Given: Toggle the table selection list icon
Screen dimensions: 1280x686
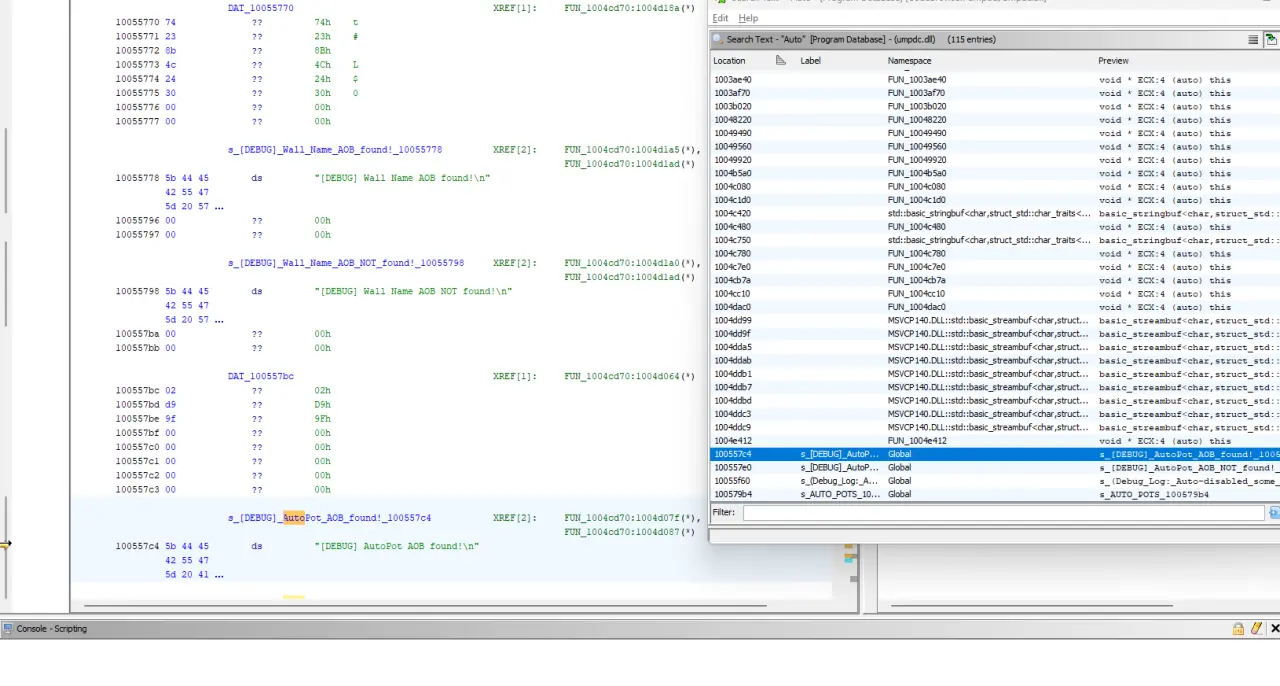Looking at the screenshot, I should pyautogui.click(x=1253, y=40).
